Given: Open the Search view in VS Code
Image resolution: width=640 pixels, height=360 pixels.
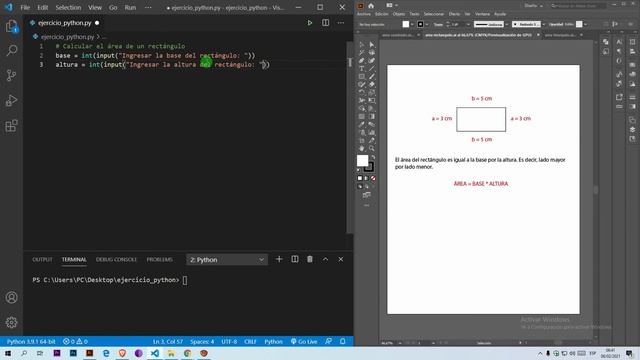Looking at the screenshot, I should tap(11, 51).
